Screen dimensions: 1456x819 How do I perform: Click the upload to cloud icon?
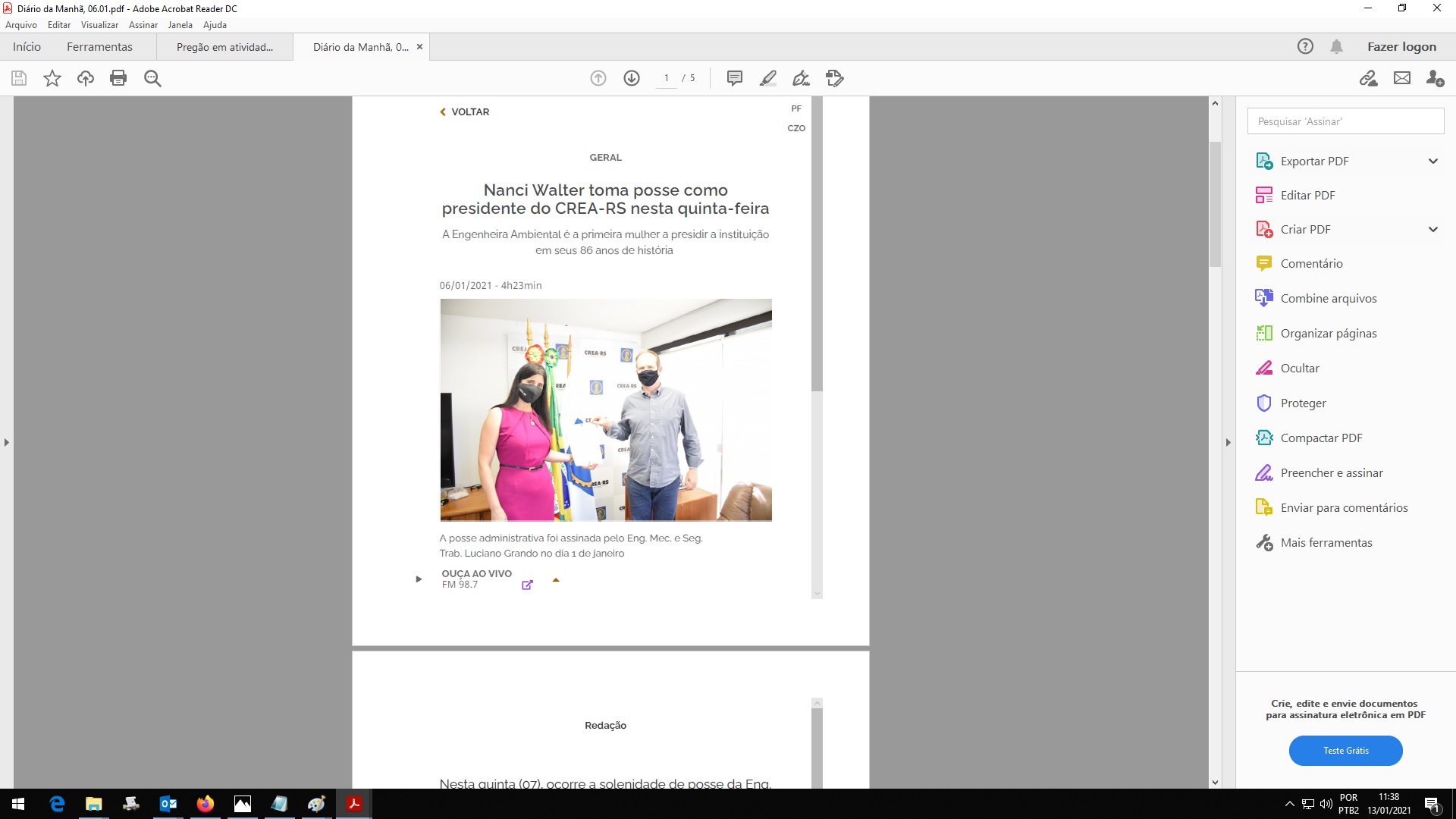(86, 78)
